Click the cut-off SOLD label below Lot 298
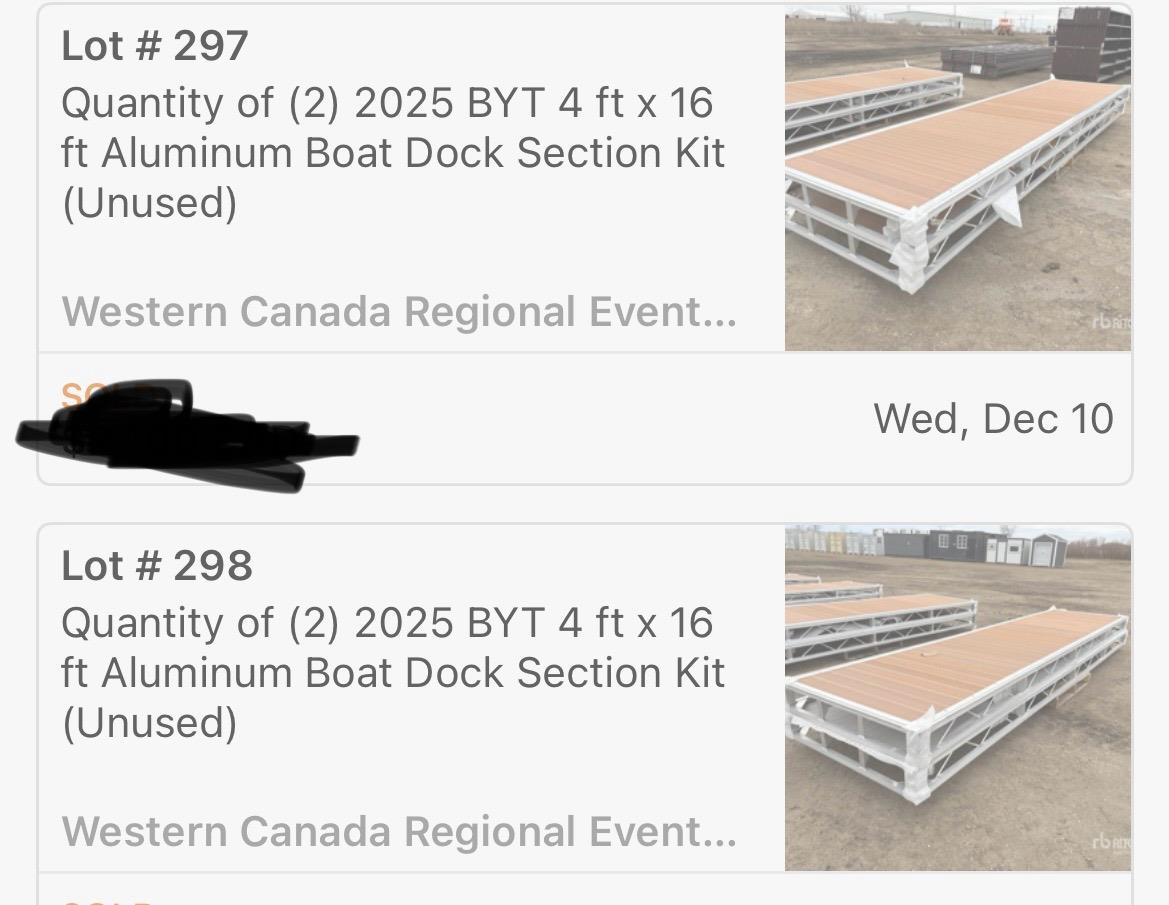 click(108, 900)
